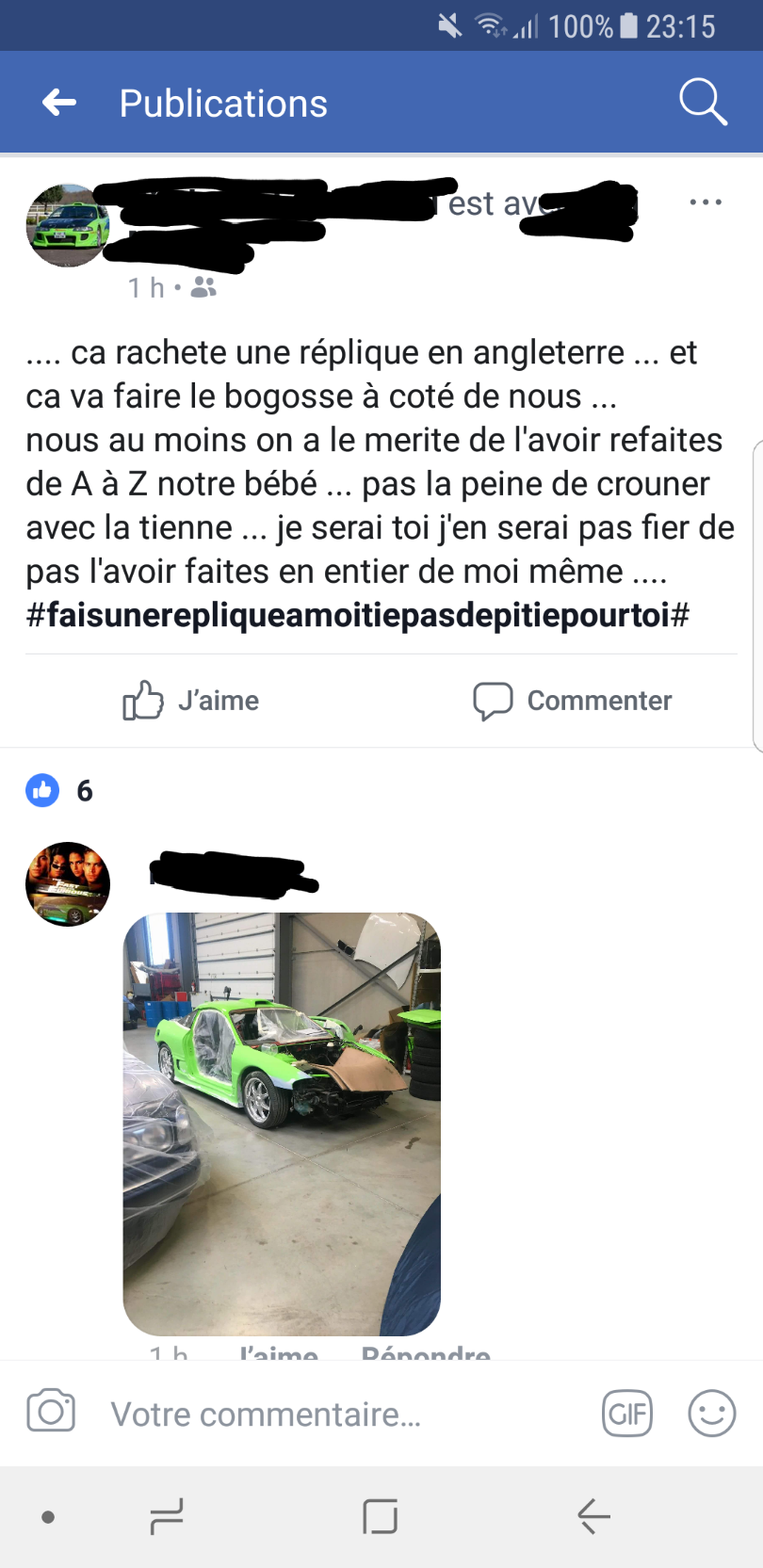View the 6 reactions count
This screenshot has width=763, height=1568.
(85, 791)
